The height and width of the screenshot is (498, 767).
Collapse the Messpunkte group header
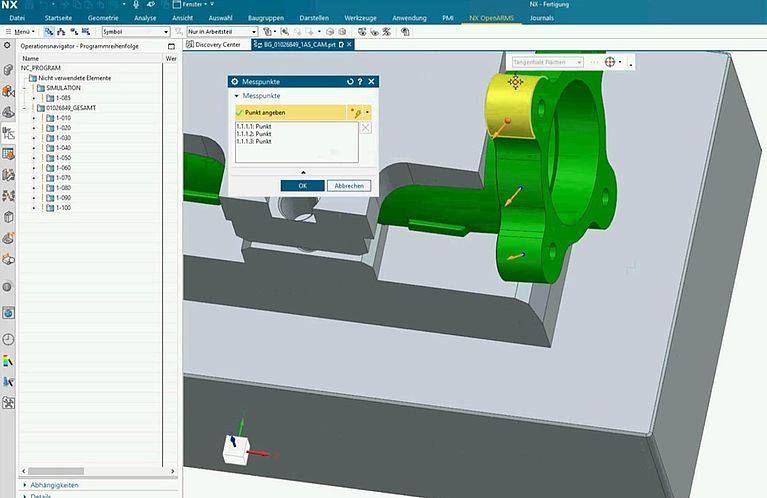[x=257, y=96]
